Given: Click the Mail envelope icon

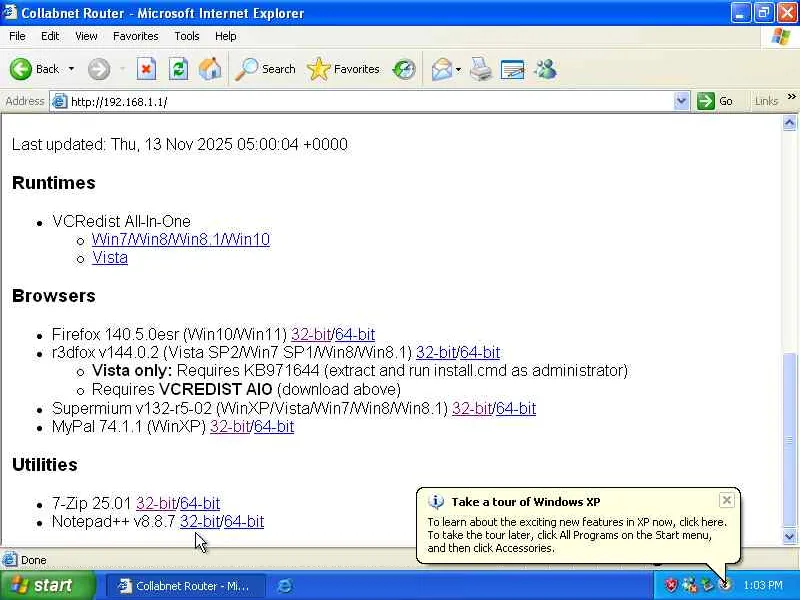Looking at the screenshot, I should [x=441, y=69].
